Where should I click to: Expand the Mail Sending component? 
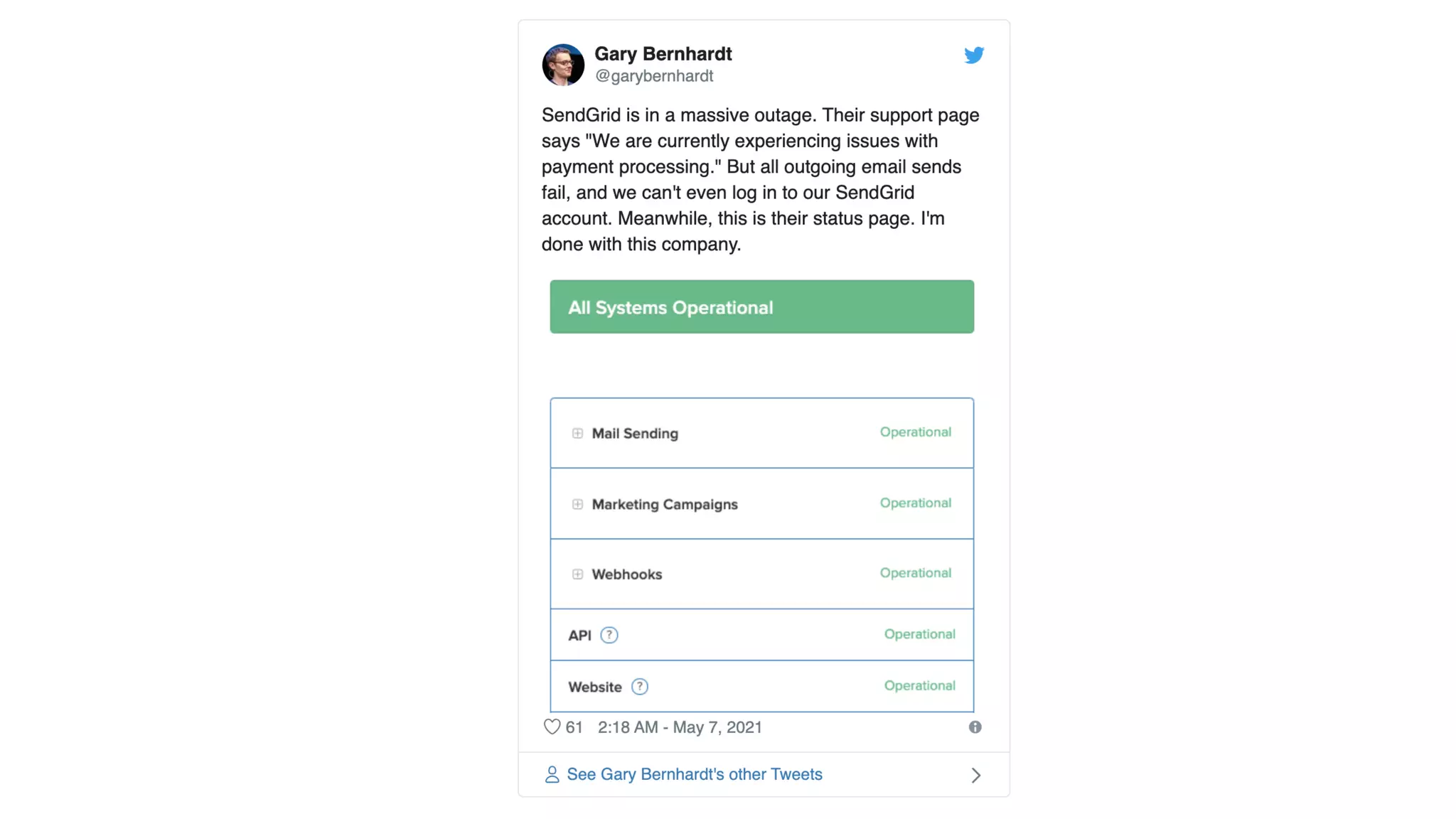(577, 433)
